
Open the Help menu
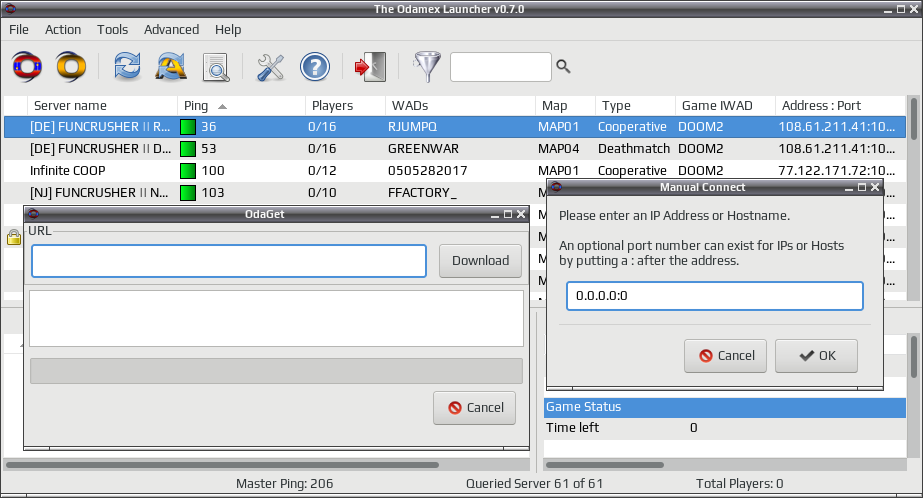pyautogui.click(x=228, y=29)
